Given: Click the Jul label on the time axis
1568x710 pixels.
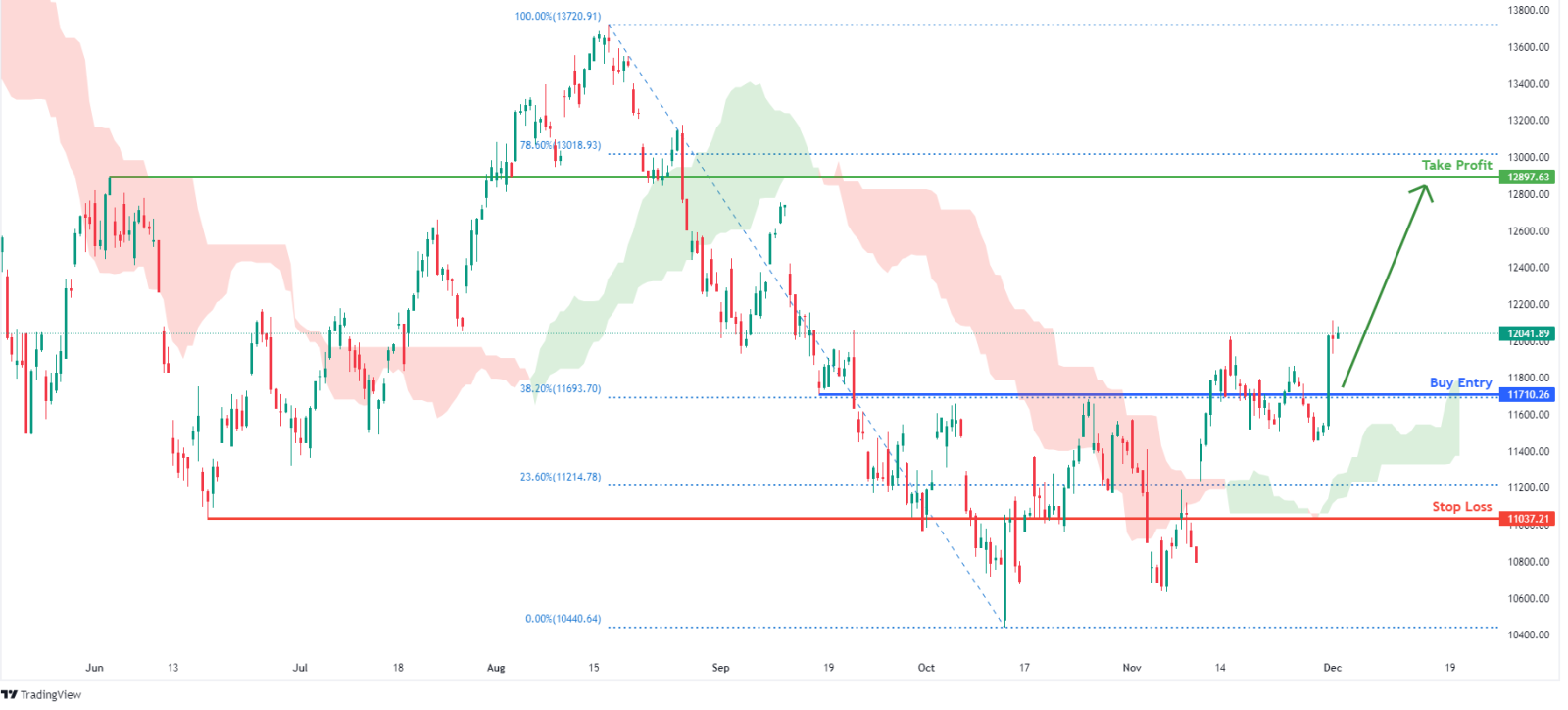Looking at the screenshot, I should click(300, 668).
